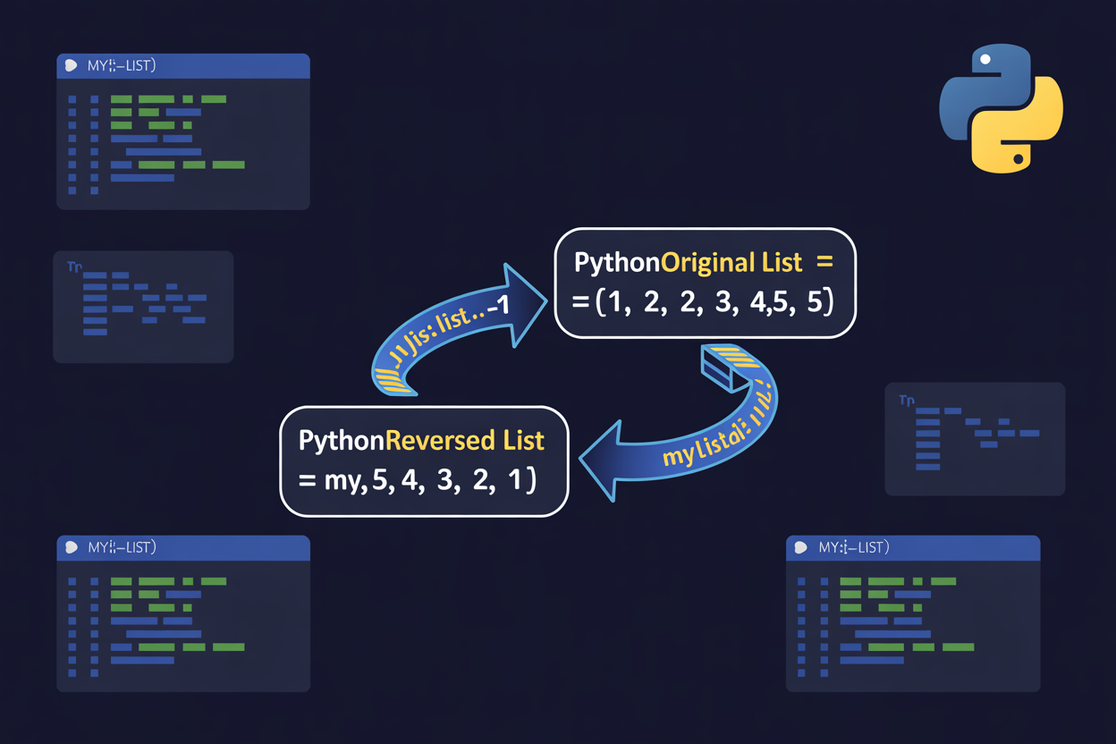Click the Python logo
The image size is (1116, 744).
1001,108
